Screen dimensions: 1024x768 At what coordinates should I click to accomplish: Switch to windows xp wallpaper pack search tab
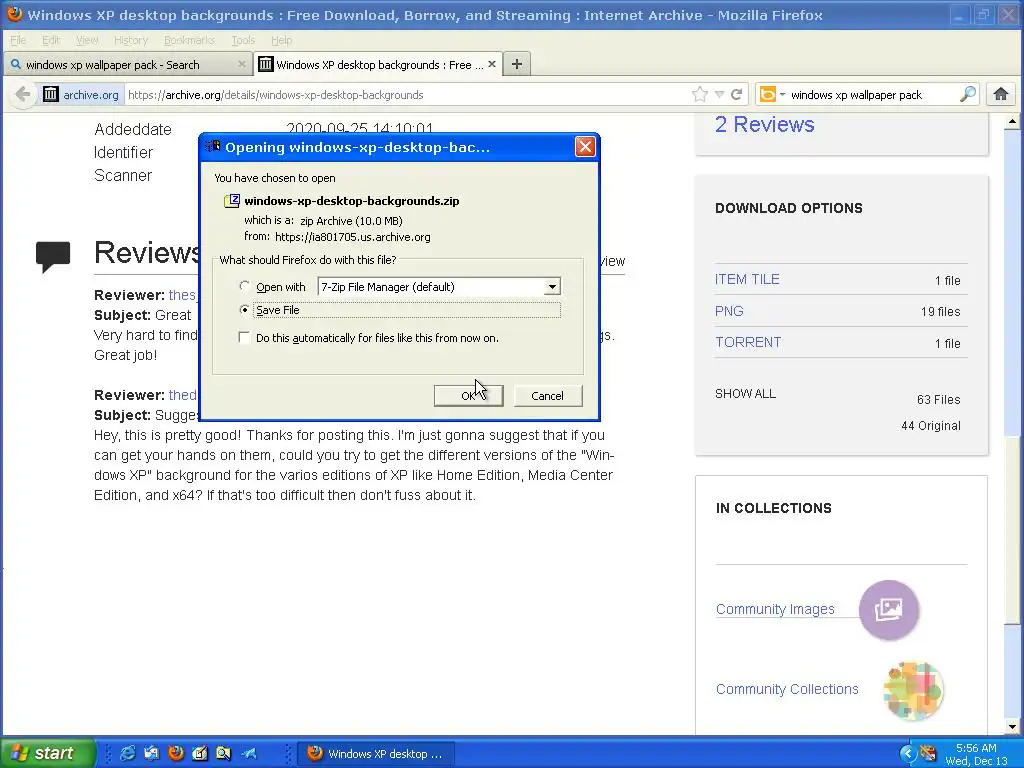pos(129,64)
